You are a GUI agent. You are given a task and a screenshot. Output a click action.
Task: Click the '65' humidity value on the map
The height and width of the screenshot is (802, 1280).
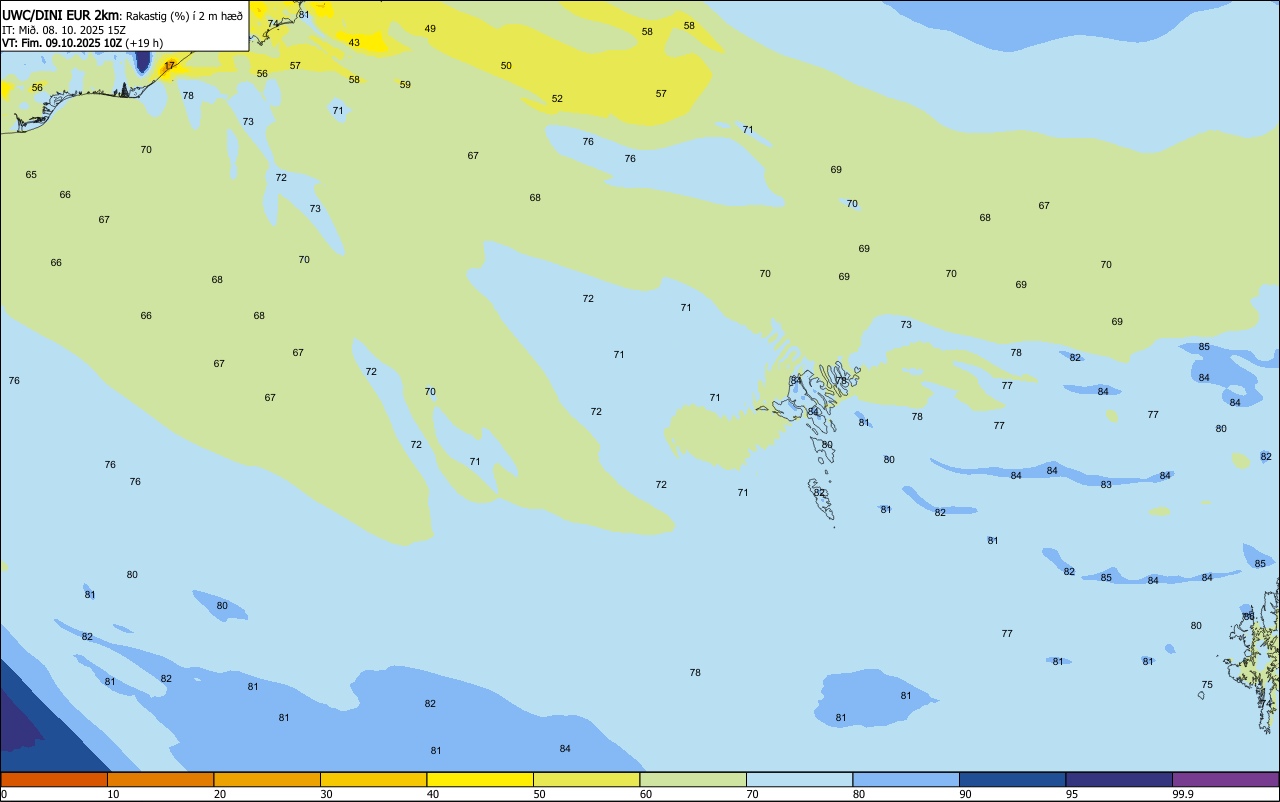[31, 175]
